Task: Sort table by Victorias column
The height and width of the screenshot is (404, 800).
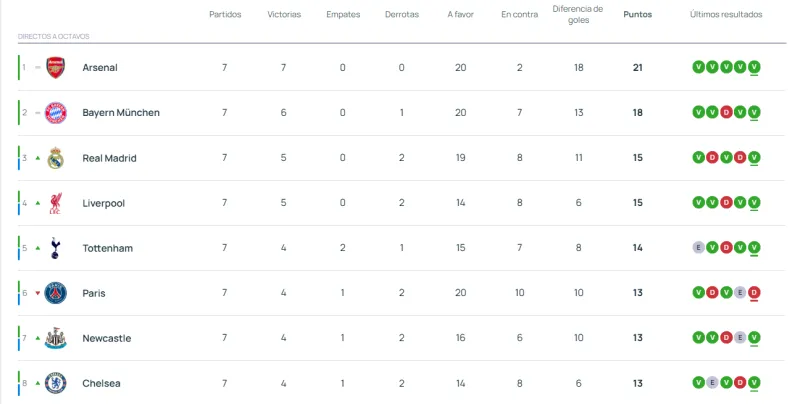Action: point(284,15)
